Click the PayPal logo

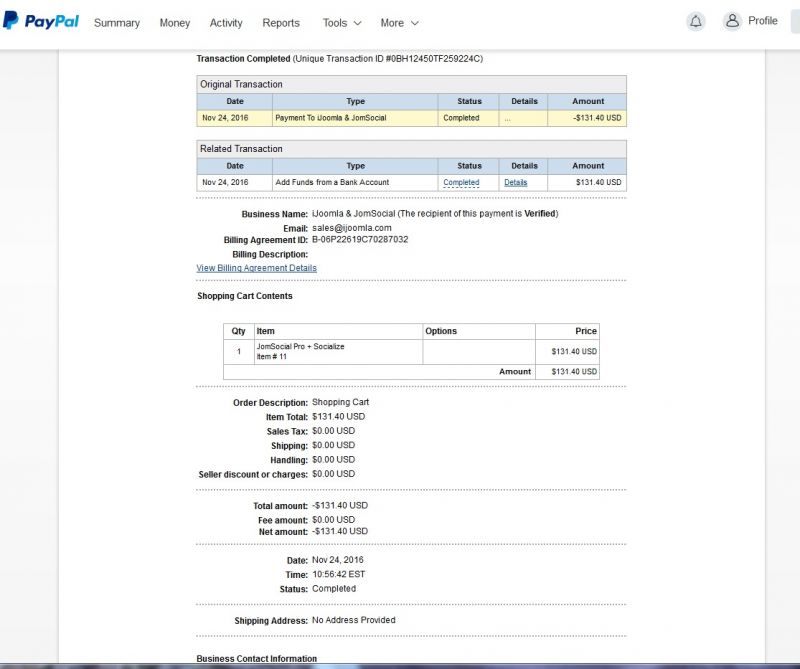pyautogui.click(x=41, y=21)
